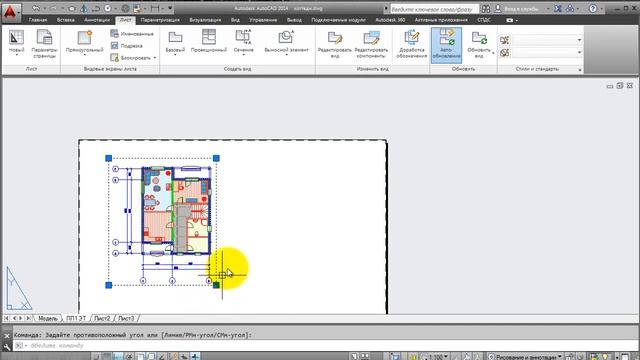Click the floor plan drawing in viewport
Viewport: 640px width, 360px height.
(176, 211)
